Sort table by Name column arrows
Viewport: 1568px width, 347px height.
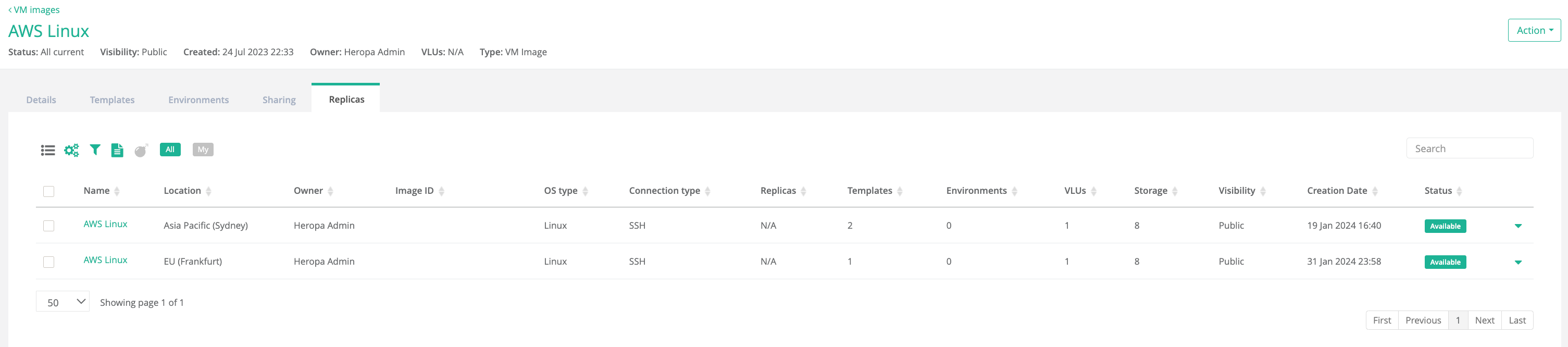[x=117, y=191]
